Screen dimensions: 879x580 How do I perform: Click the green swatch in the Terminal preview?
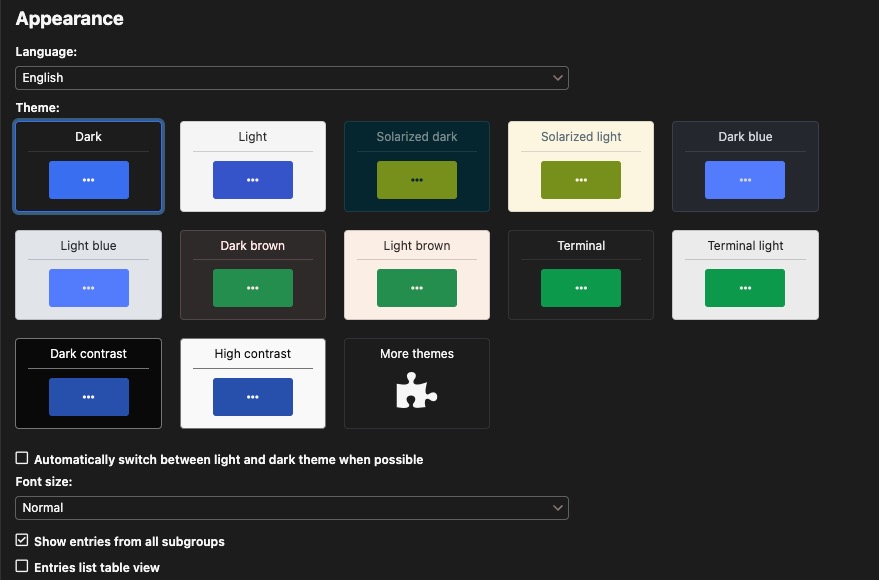pos(580,288)
